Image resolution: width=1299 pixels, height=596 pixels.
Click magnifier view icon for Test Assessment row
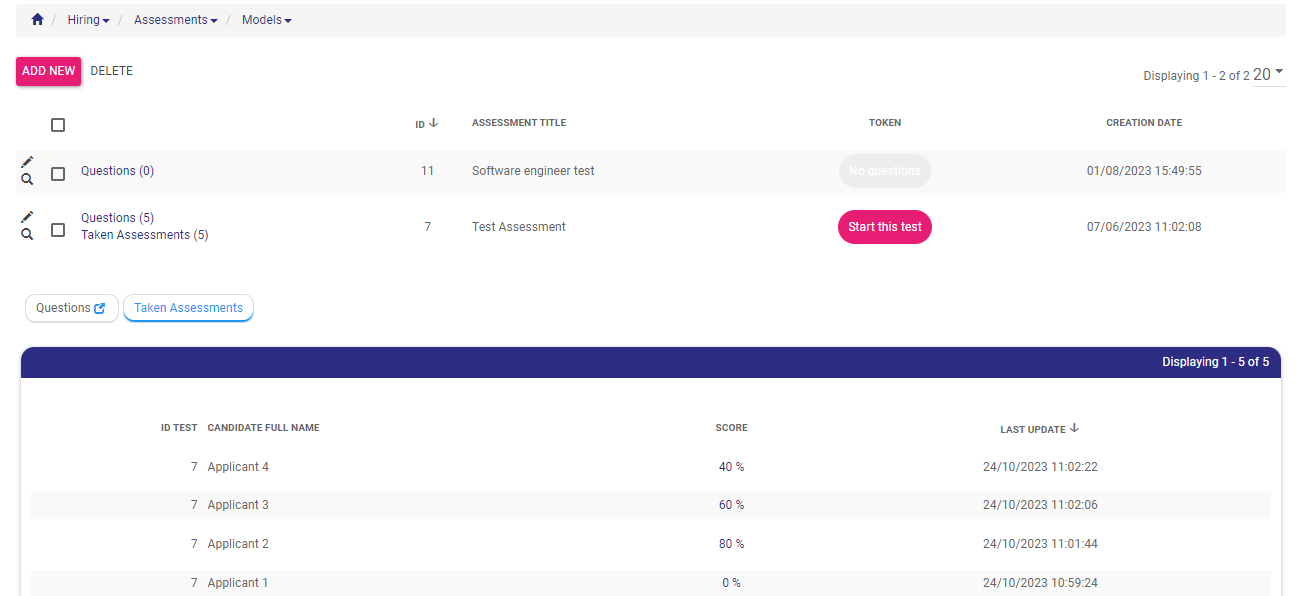pyautogui.click(x=27, y=235)
